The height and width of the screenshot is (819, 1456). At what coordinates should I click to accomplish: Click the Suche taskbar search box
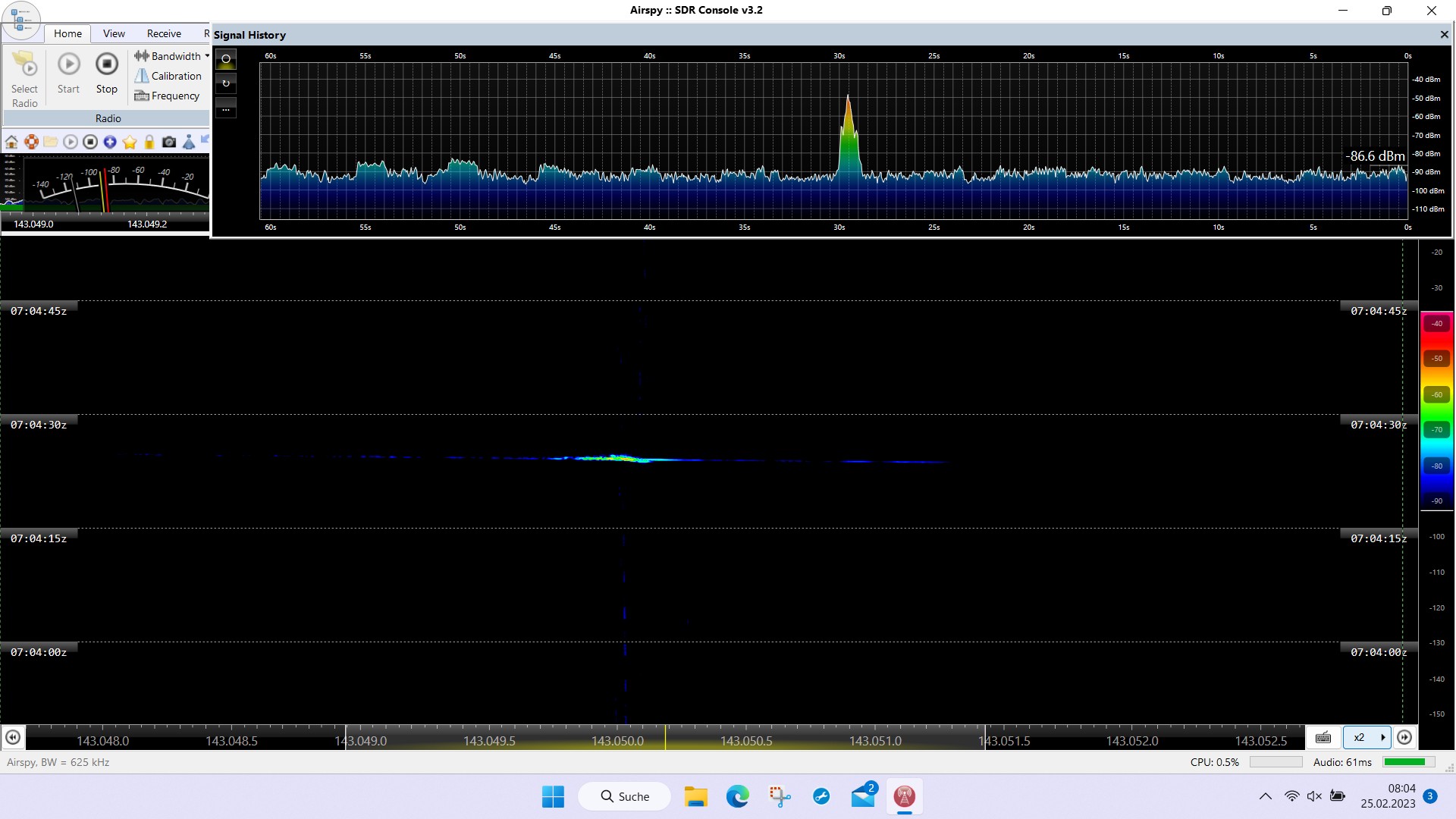625,796
